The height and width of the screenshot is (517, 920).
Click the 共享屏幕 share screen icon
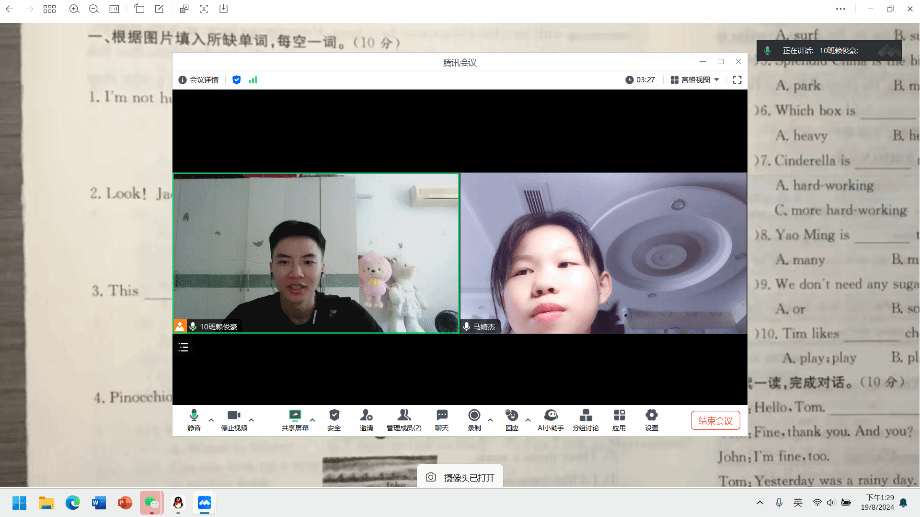(x=295, y=419)
